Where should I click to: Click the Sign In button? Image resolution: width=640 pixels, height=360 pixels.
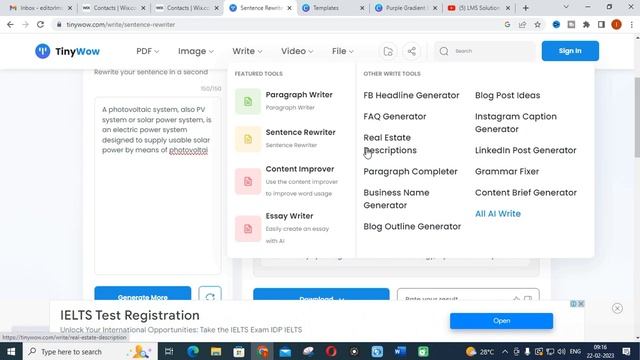[570, 51]
